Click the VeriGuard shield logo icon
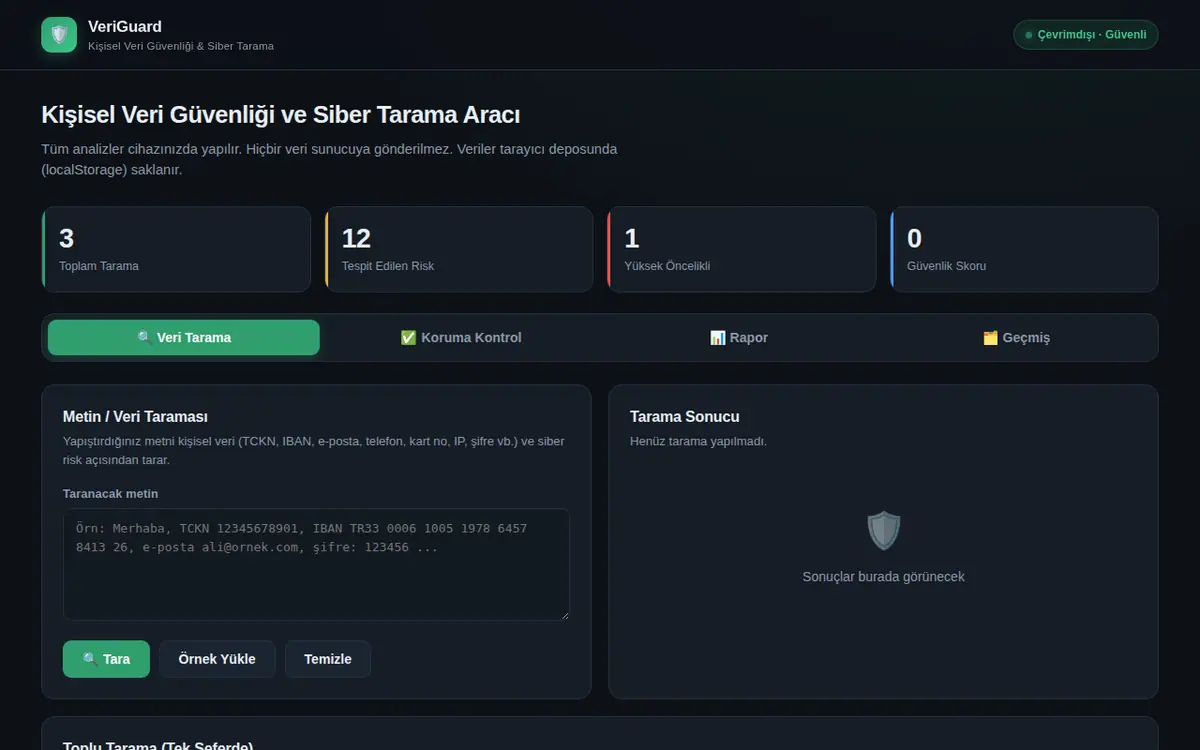The height and width of the screenshot is (750, 1200). (59, 35)
